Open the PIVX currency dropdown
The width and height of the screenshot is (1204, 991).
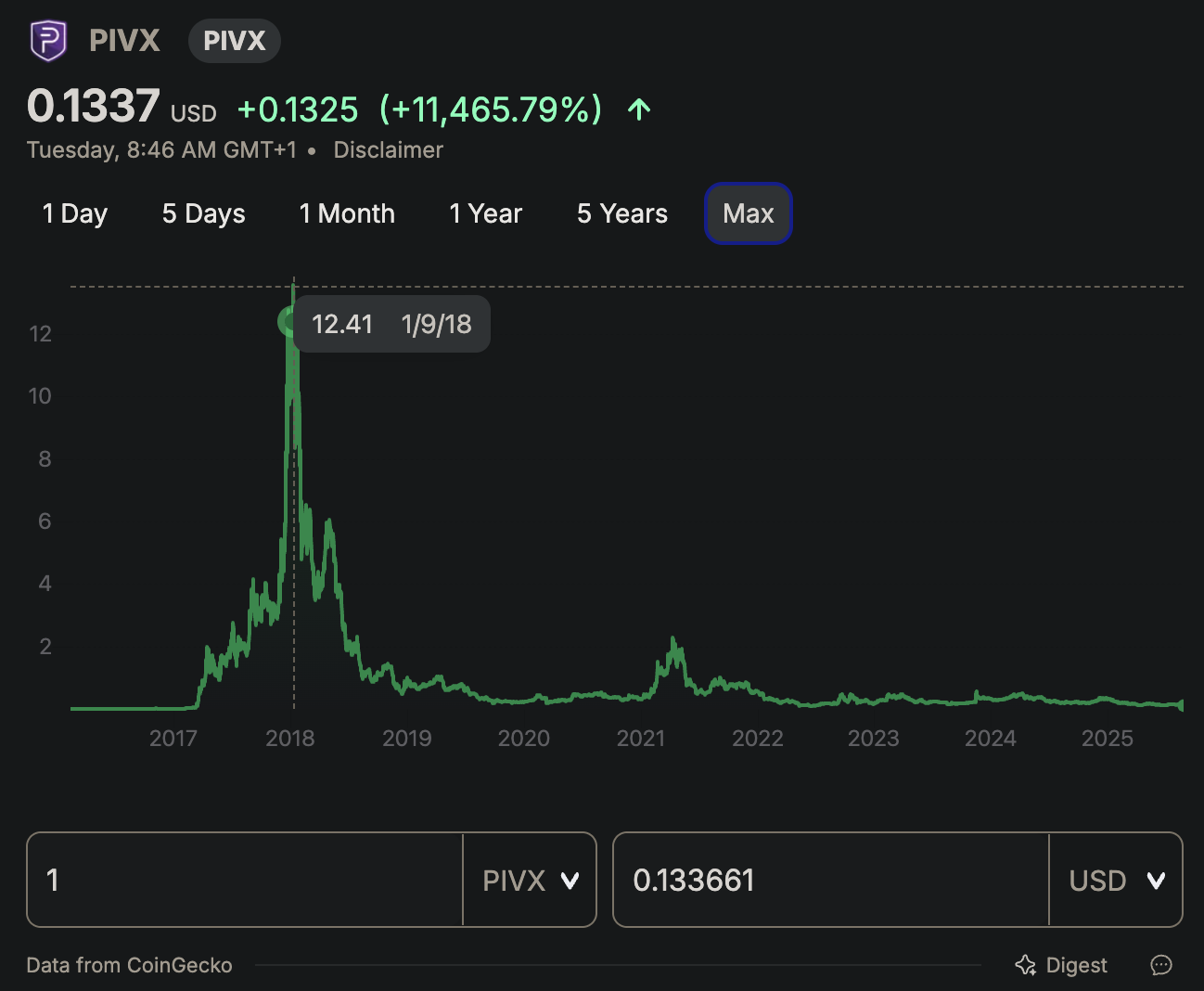531,880
